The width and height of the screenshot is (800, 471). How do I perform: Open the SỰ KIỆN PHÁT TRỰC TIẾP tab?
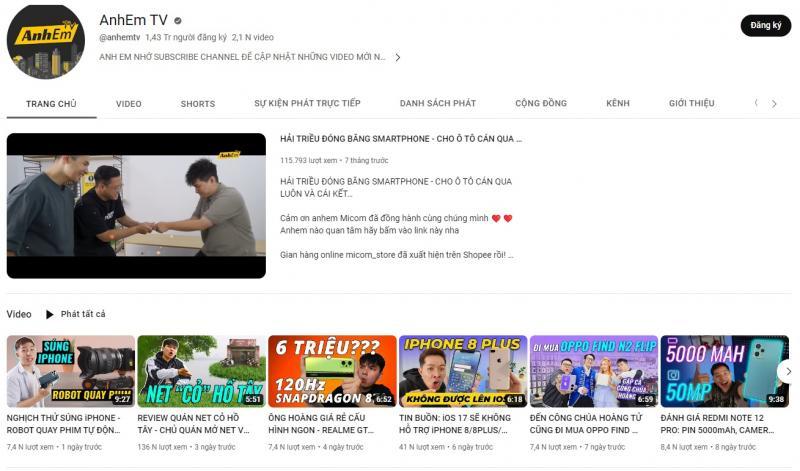point(307,103)
